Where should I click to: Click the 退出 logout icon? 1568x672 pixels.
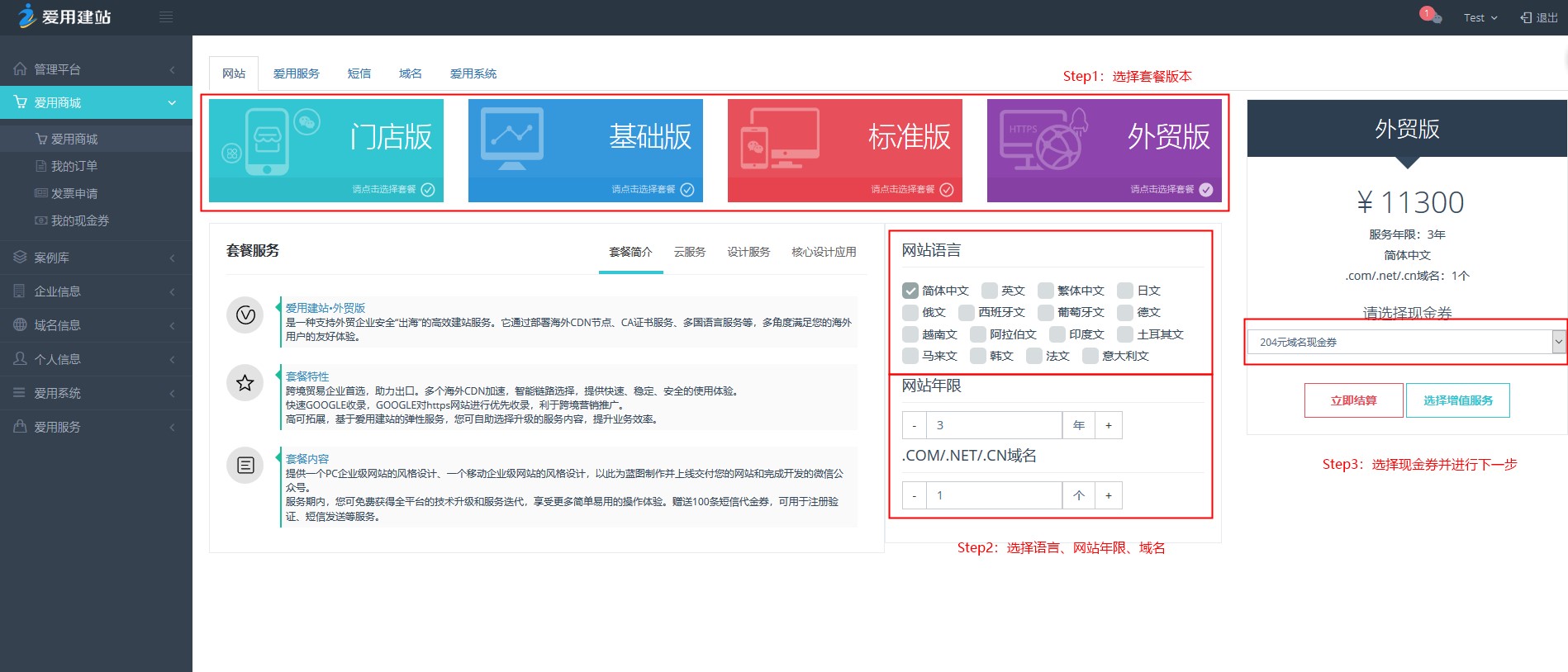[1526, 17]
